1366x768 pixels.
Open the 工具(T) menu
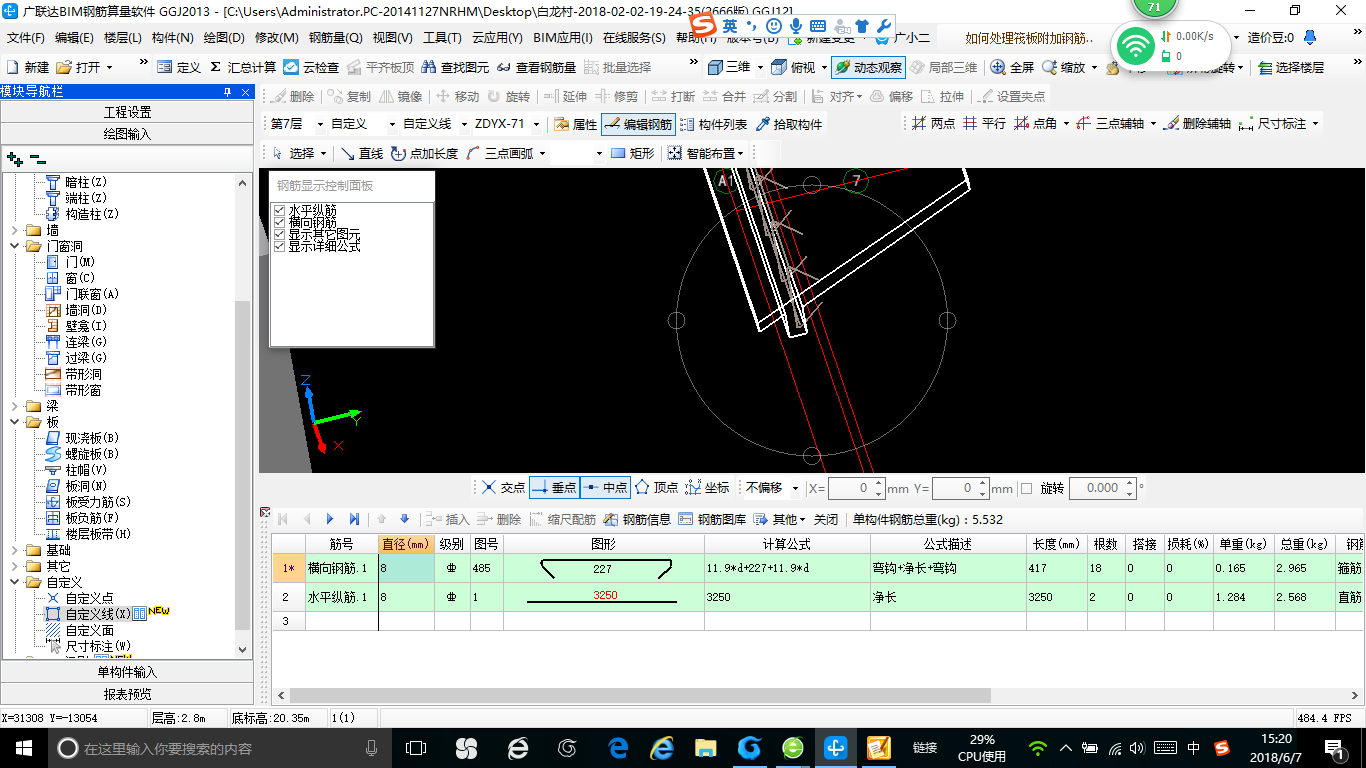[442, 38]
